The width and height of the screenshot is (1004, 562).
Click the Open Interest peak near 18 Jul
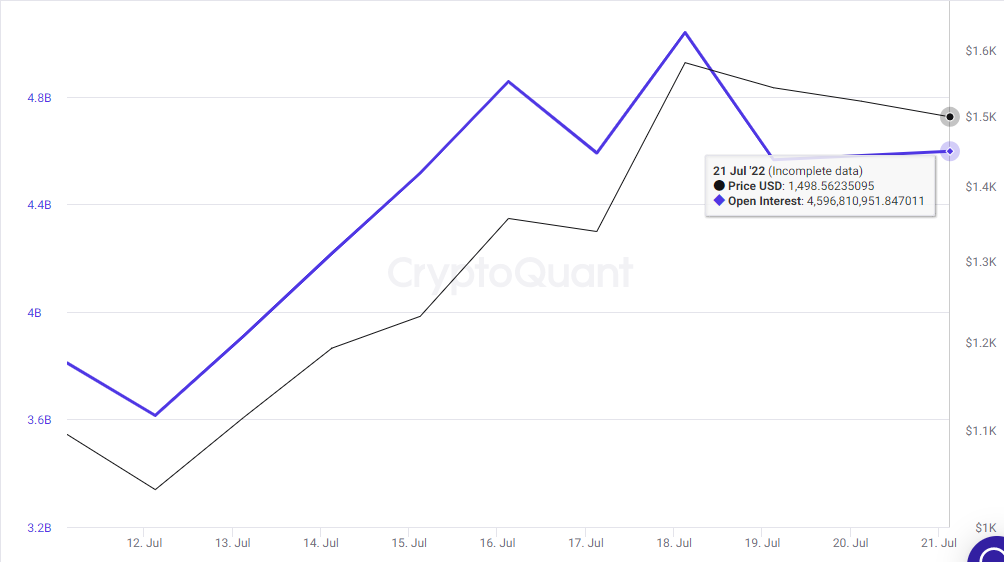click(x=685, y=32)
